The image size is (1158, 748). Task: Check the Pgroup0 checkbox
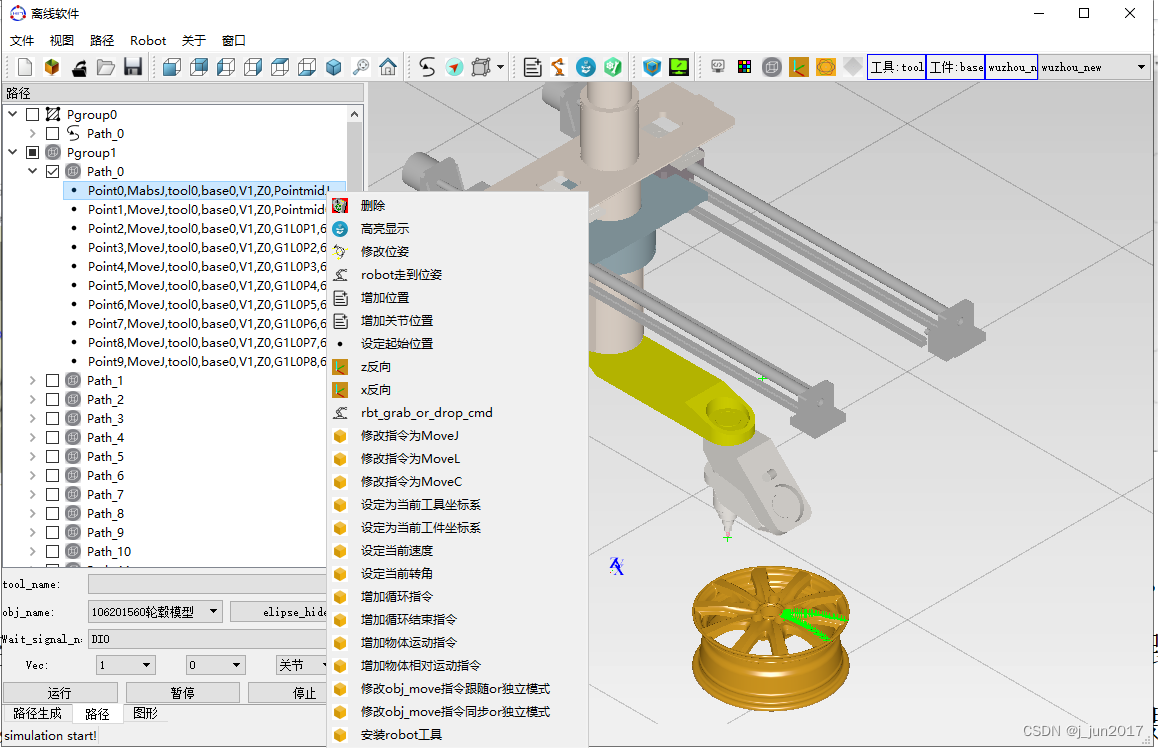point(33,115)
